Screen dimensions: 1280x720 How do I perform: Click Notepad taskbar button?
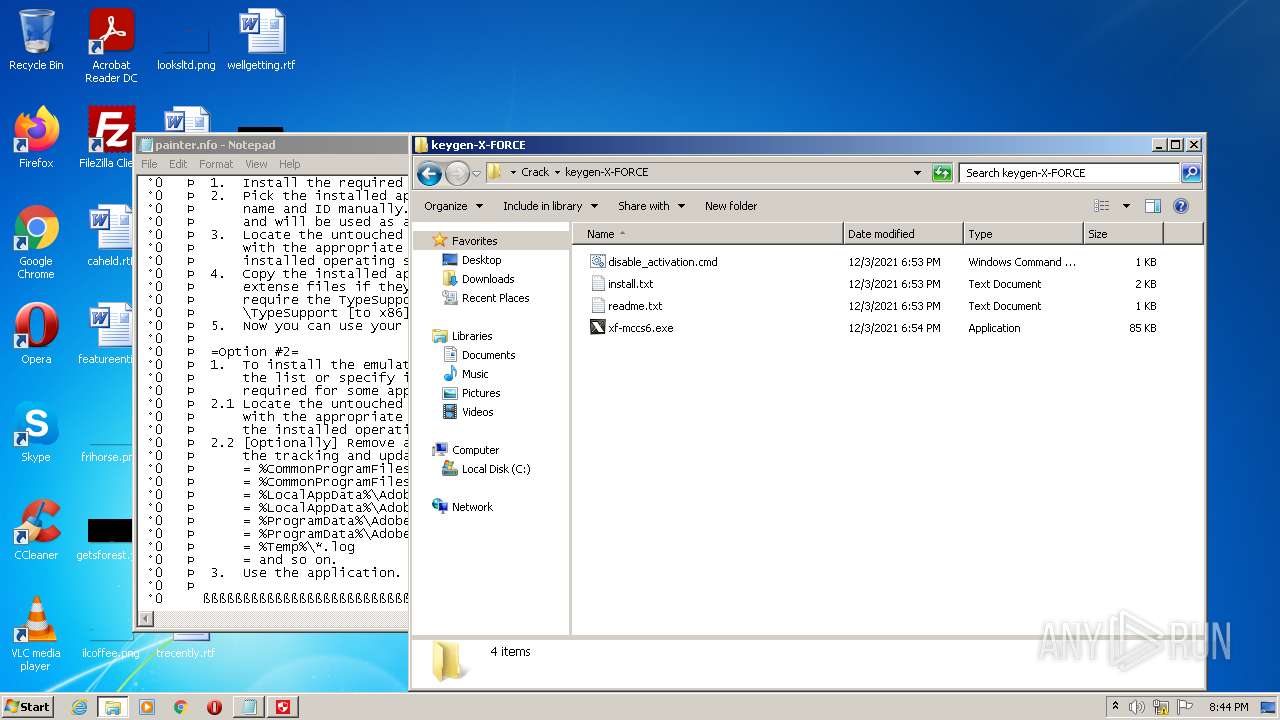click(x=248, y=707)
